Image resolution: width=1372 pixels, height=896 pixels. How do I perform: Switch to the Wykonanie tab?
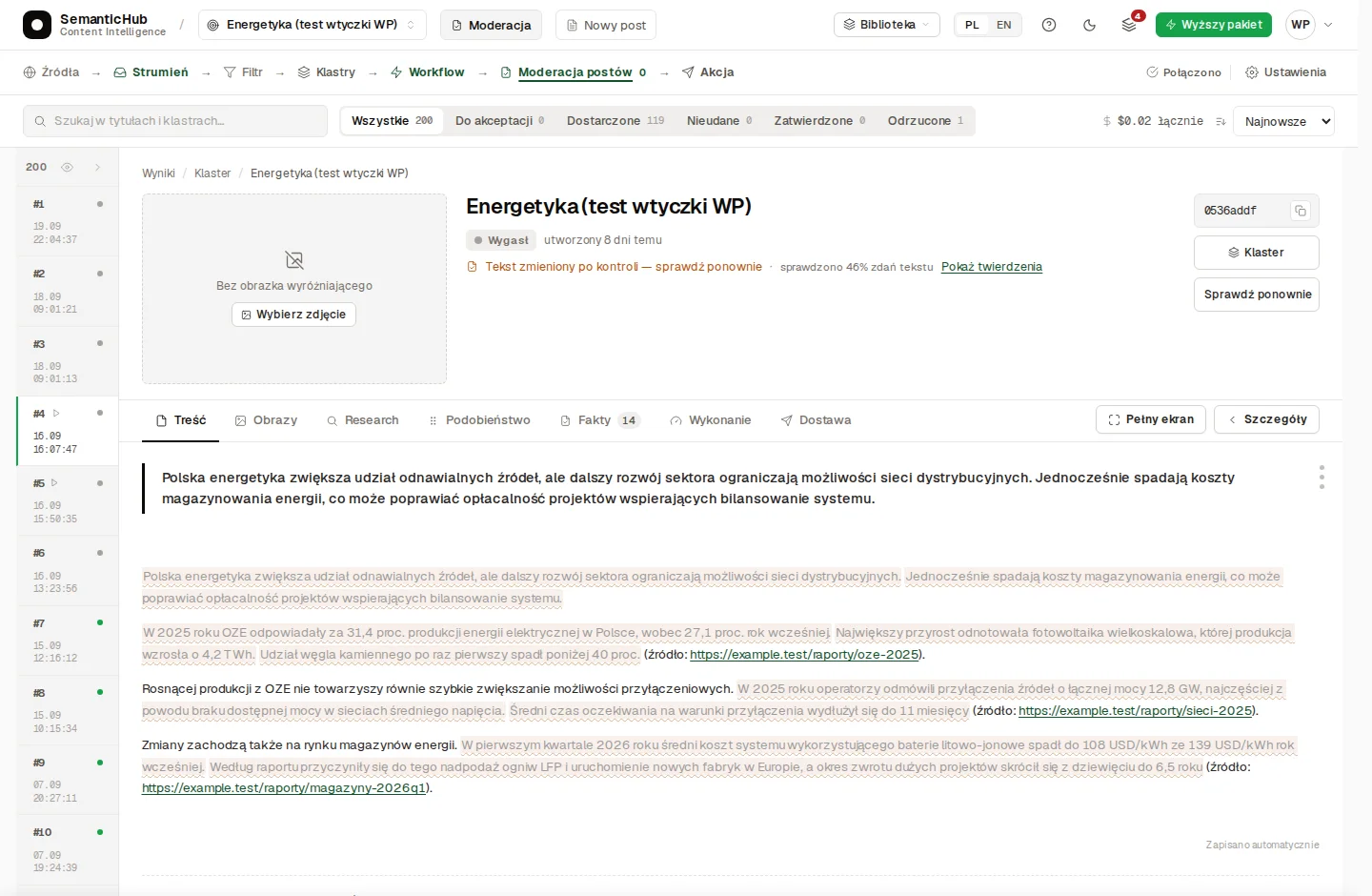710,420
